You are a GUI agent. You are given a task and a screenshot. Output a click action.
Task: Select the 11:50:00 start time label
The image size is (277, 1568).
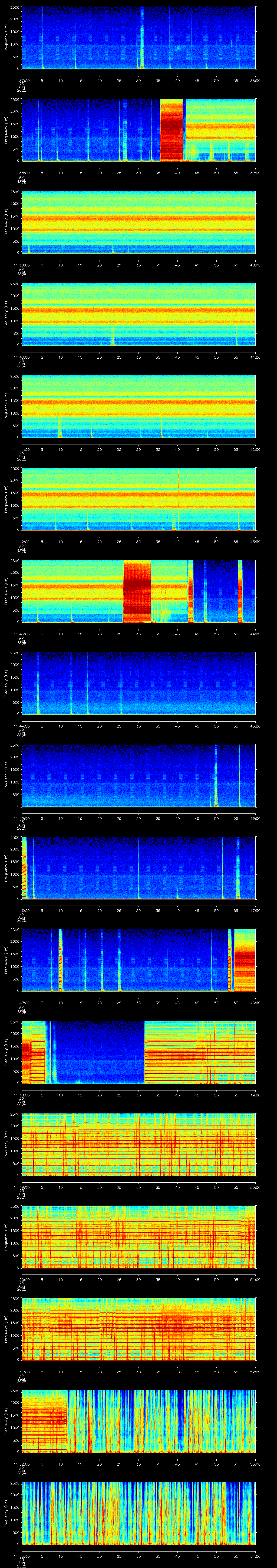coord(21,1279)
